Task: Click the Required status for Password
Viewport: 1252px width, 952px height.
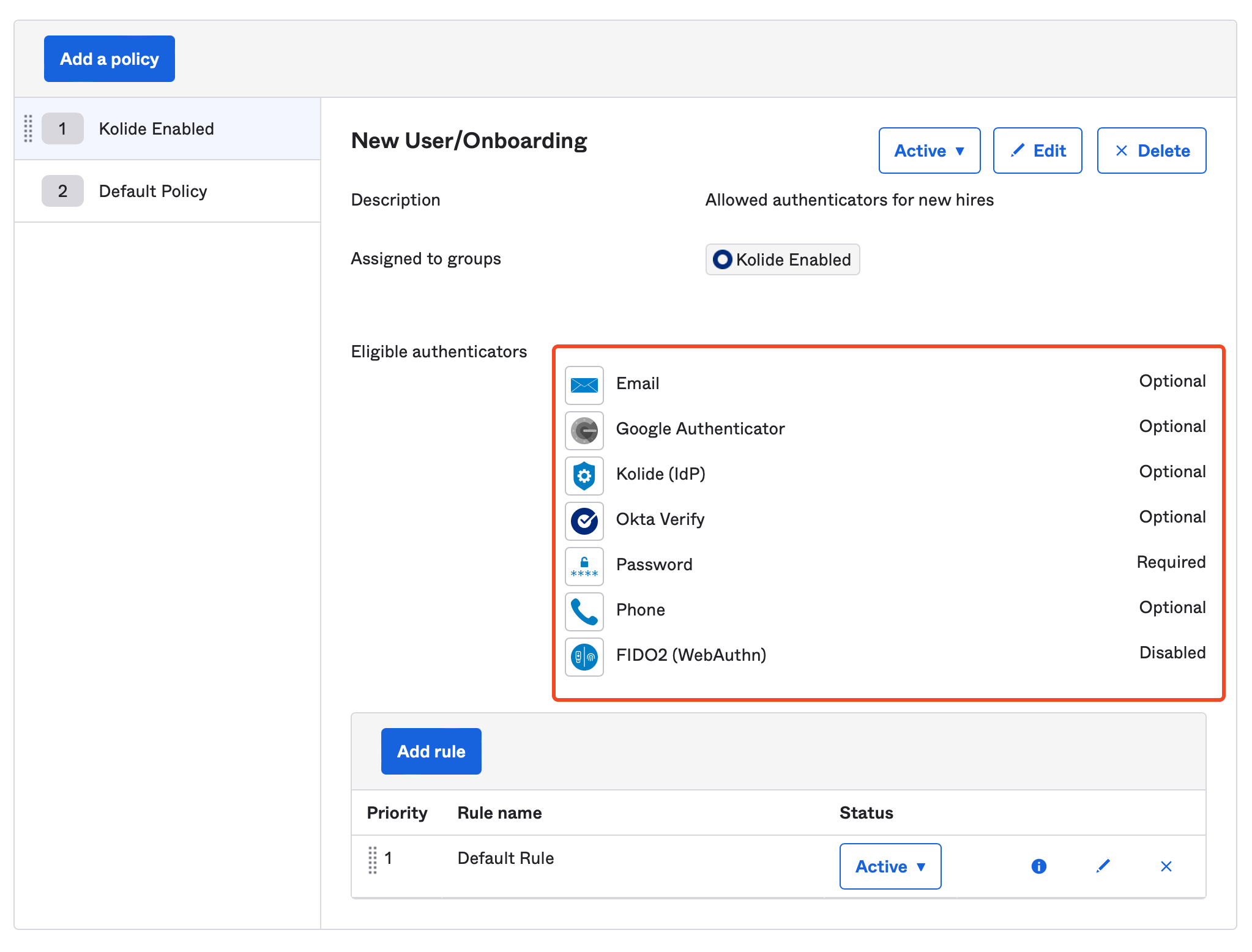Action: click(x=1171, y=562)
